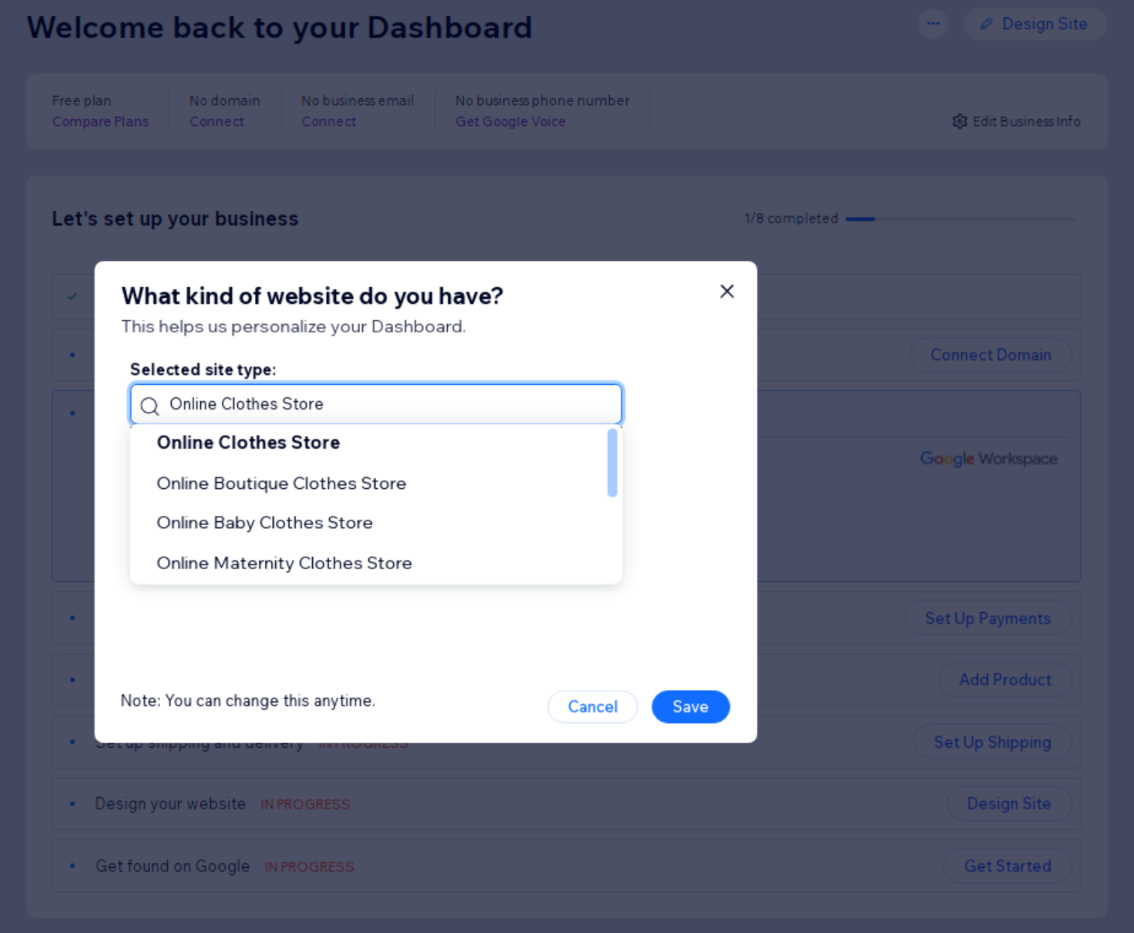Click the Set Up Payments button
Screen dimensions: 1134x933
click(987, 618)
